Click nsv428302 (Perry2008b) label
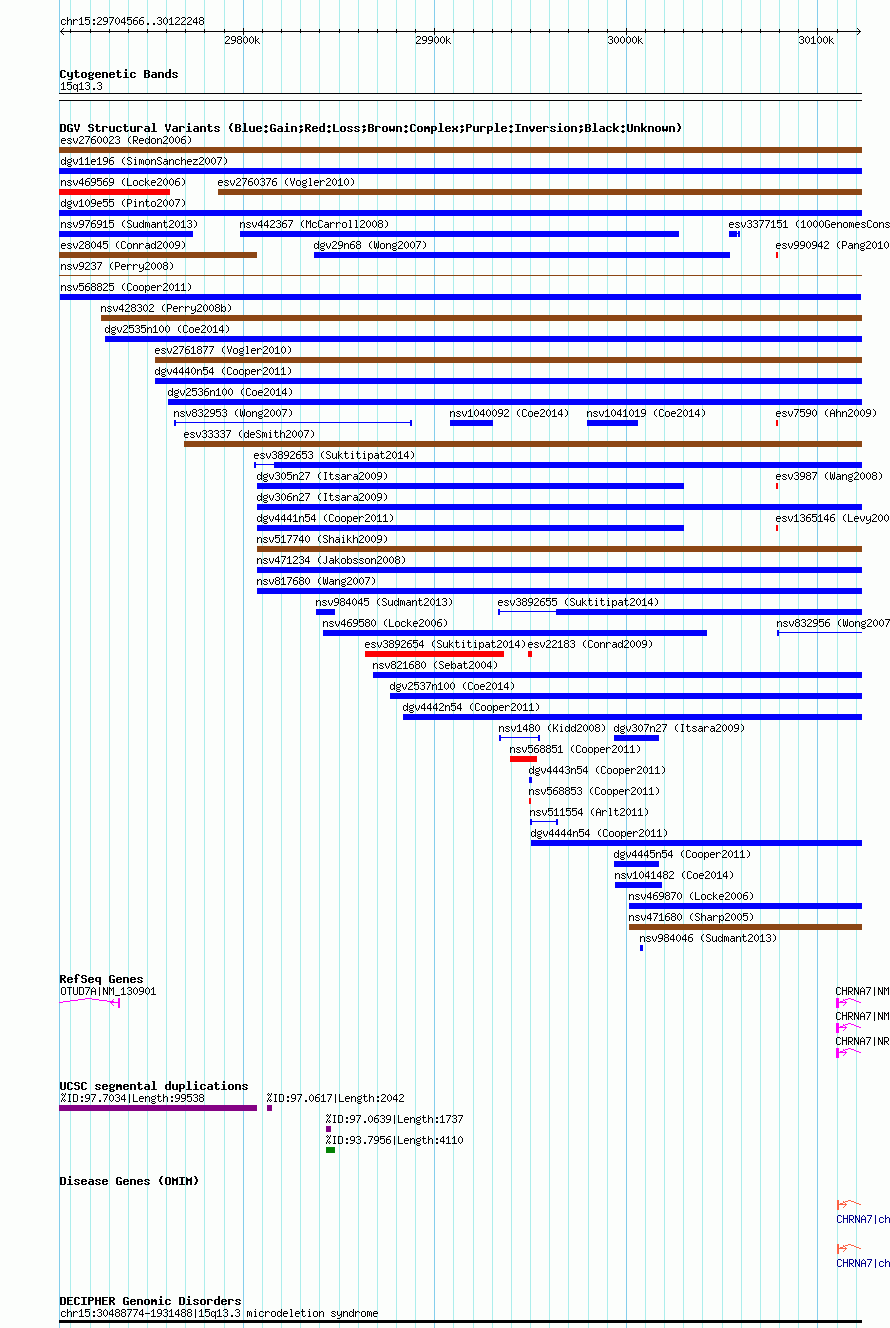Viewport: 890px width, 1328px height. click(x=166, y=308)
